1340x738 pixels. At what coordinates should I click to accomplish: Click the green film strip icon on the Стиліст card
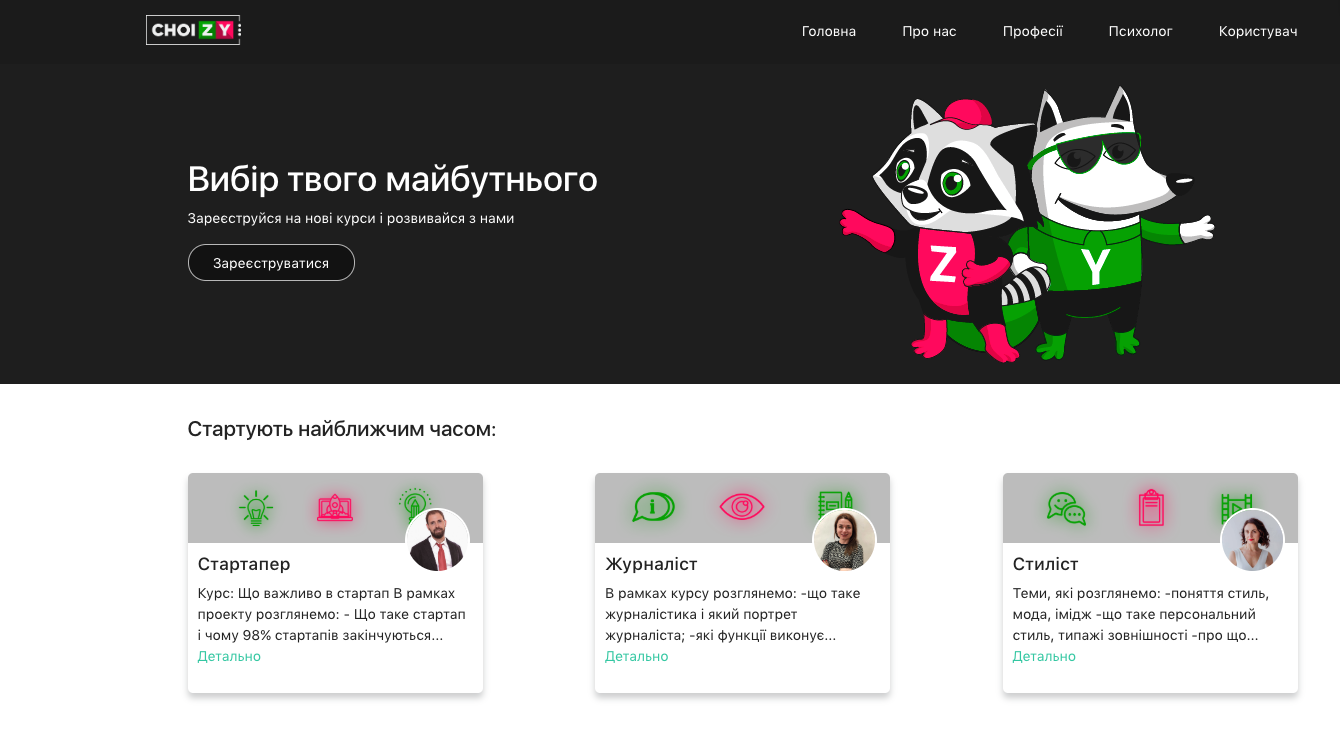click(1236, 508)
